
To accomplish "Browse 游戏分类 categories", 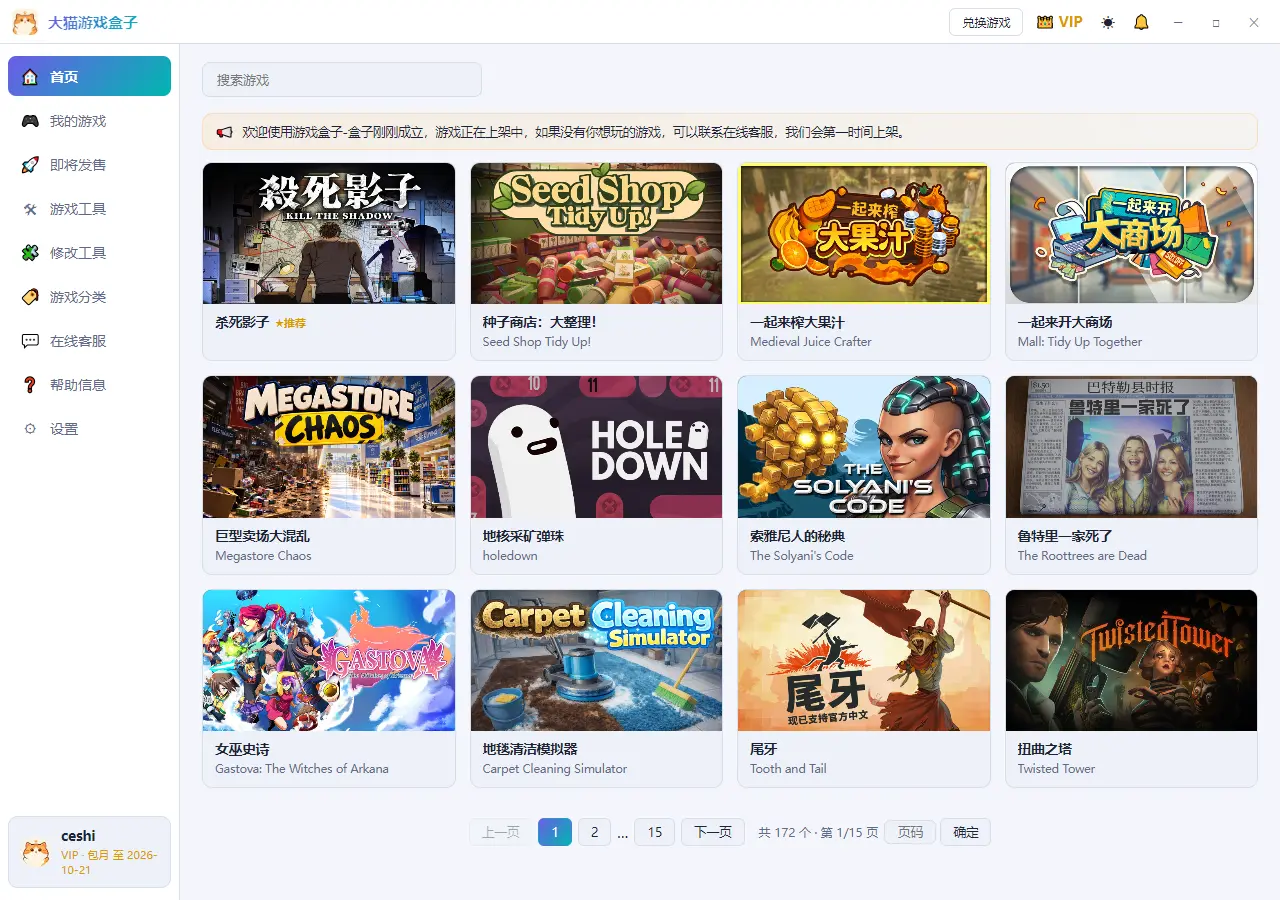I will click(x=89, y=297).
